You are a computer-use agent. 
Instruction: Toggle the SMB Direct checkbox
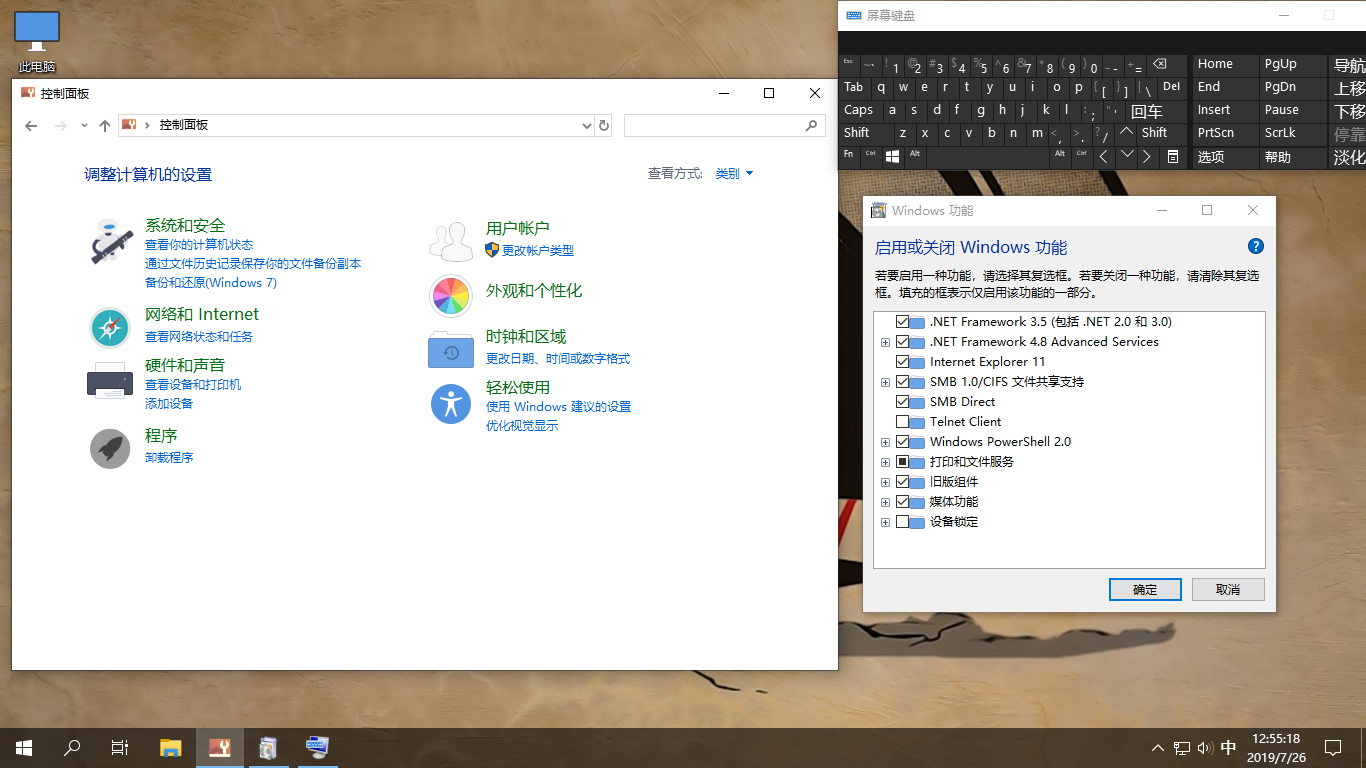[x=903, y=402]
